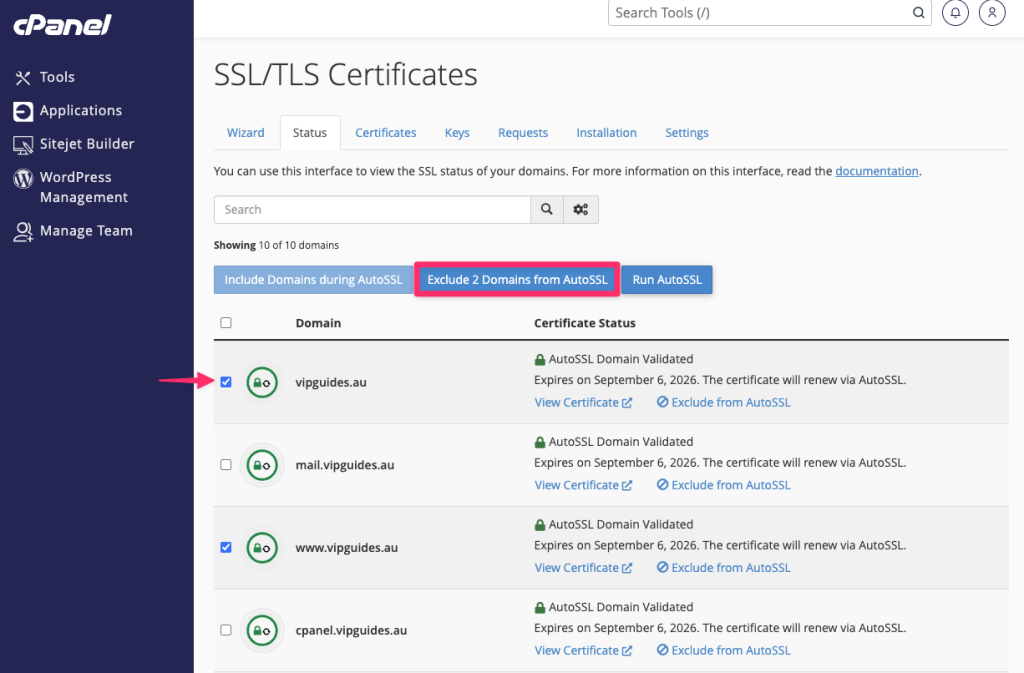1024x673 pixels.
Task: Uncheck the vipguides.au checkbox
Action: click(x=226, y=382)
